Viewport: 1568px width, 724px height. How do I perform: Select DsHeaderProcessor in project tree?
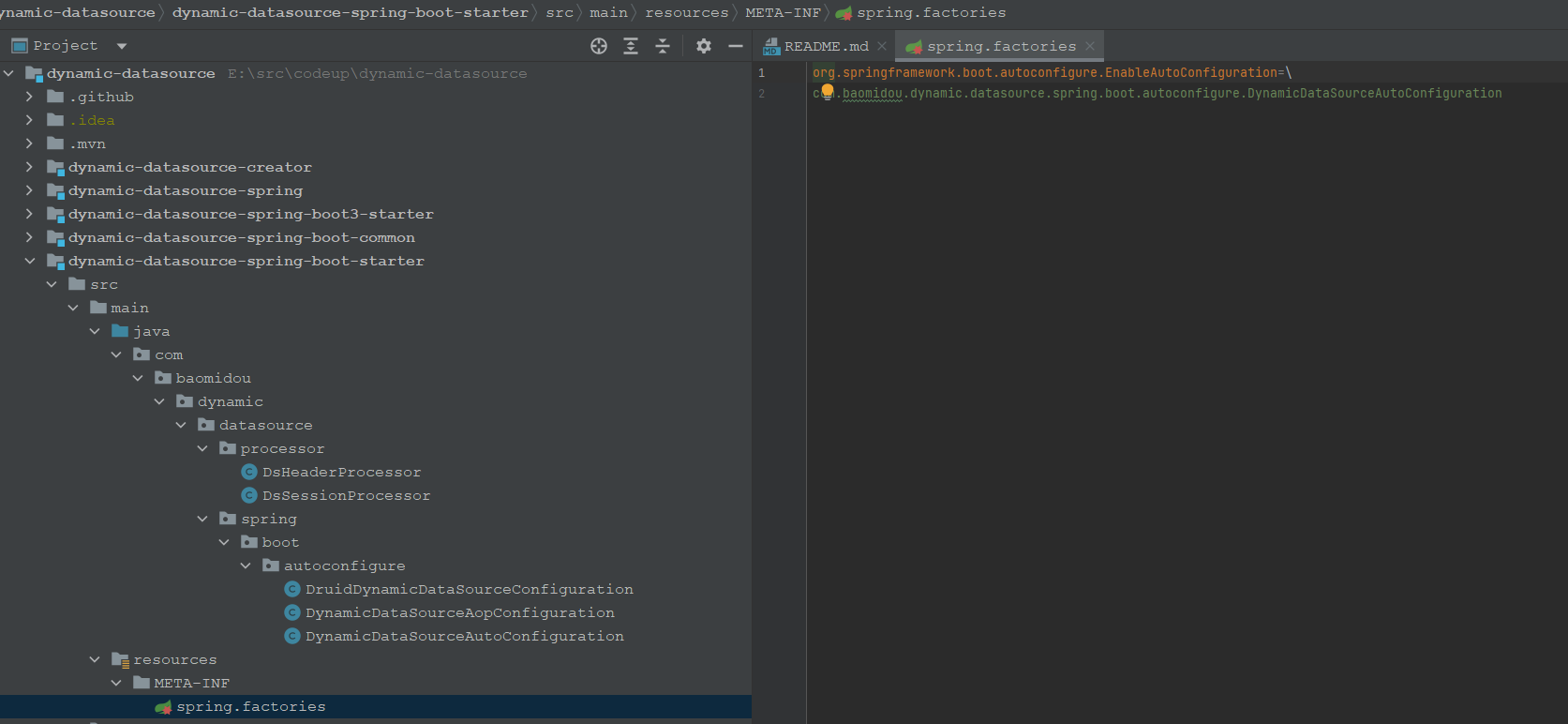[x=341, y=472]
